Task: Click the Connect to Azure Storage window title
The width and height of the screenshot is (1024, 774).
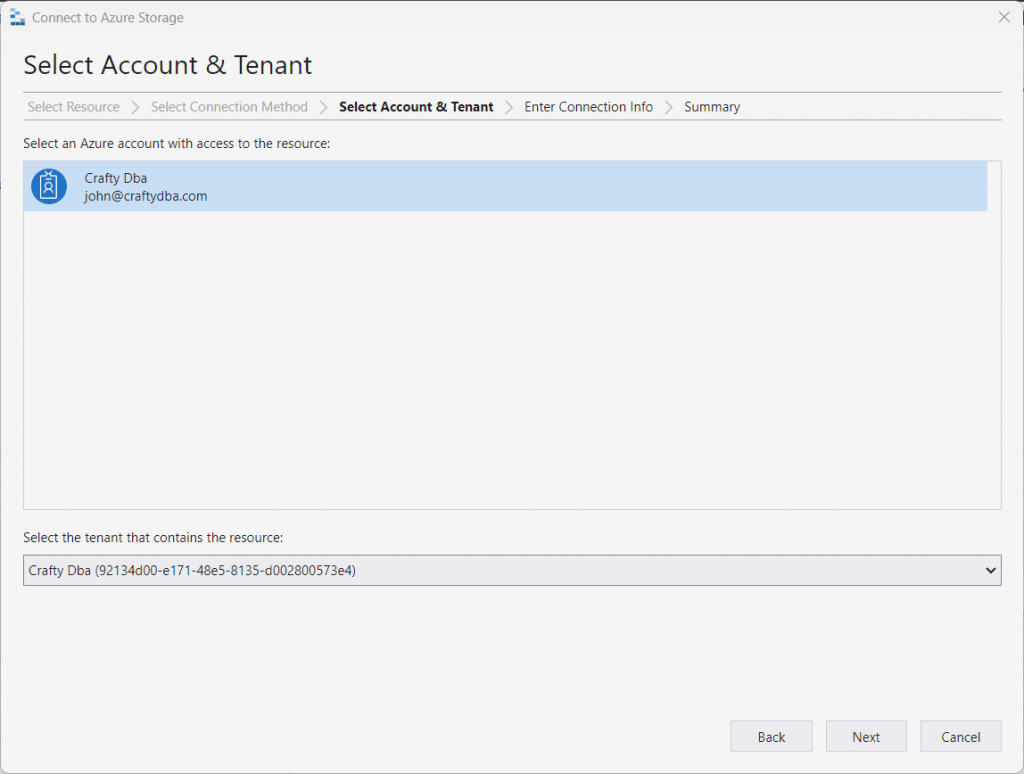Action: click(x=108, y=18)
